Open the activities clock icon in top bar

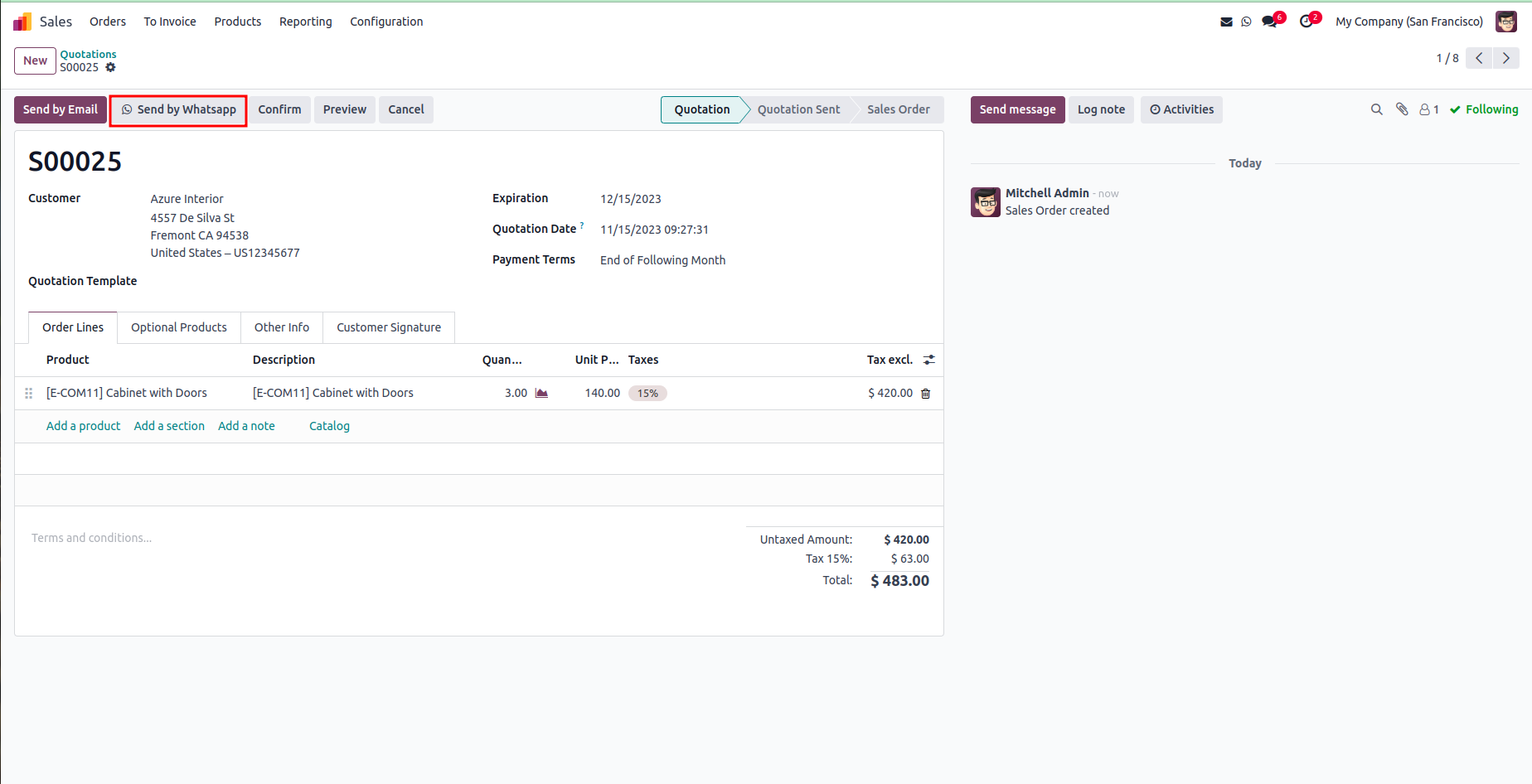click(x=1307, y=22)
